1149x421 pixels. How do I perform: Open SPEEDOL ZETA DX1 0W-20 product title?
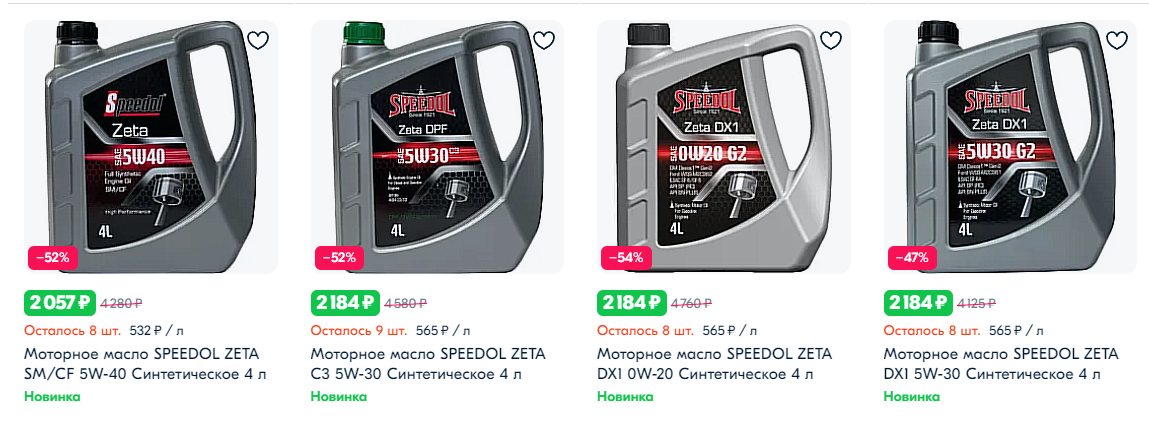pos(715,365)
